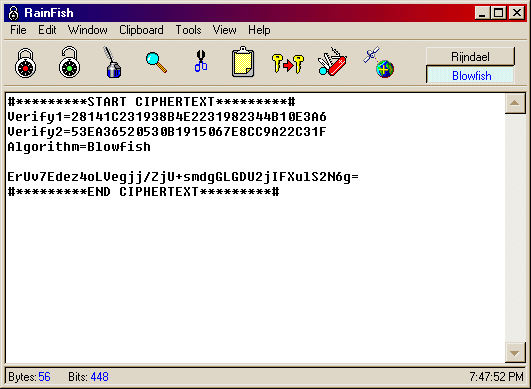Click the scrollbar down arrow
The image size is (531, 389).
coord(515,353)
